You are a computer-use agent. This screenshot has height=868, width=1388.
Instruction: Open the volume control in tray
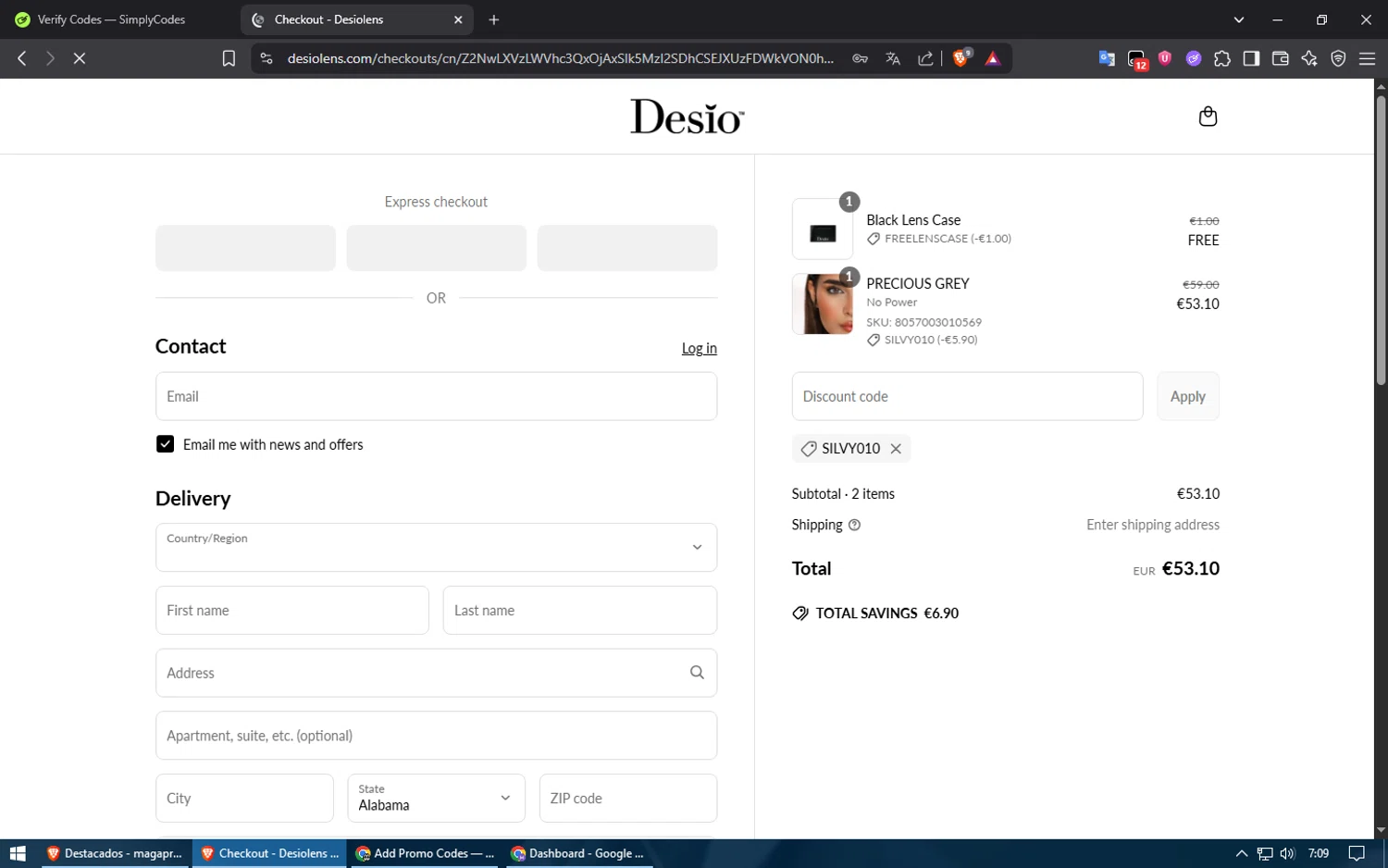click(x=1287, y=853)
